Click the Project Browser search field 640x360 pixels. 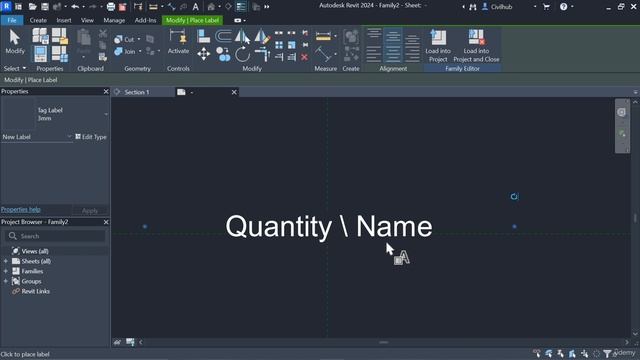[x=55, y=236]
